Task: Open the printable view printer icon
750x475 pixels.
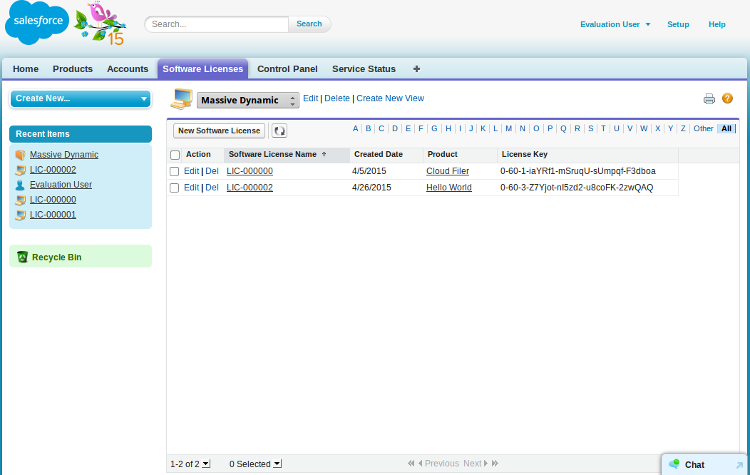Action: (x=709, y=99)
